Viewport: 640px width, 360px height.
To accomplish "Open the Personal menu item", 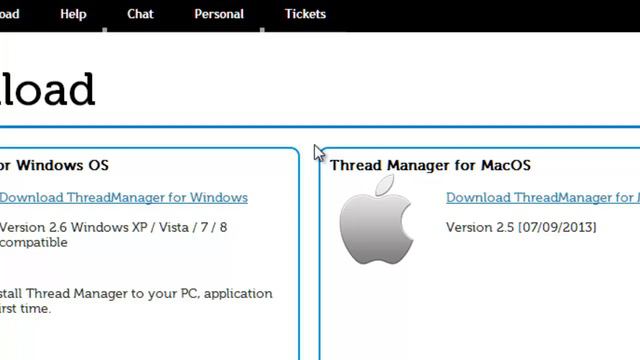I will click(219, 14).
